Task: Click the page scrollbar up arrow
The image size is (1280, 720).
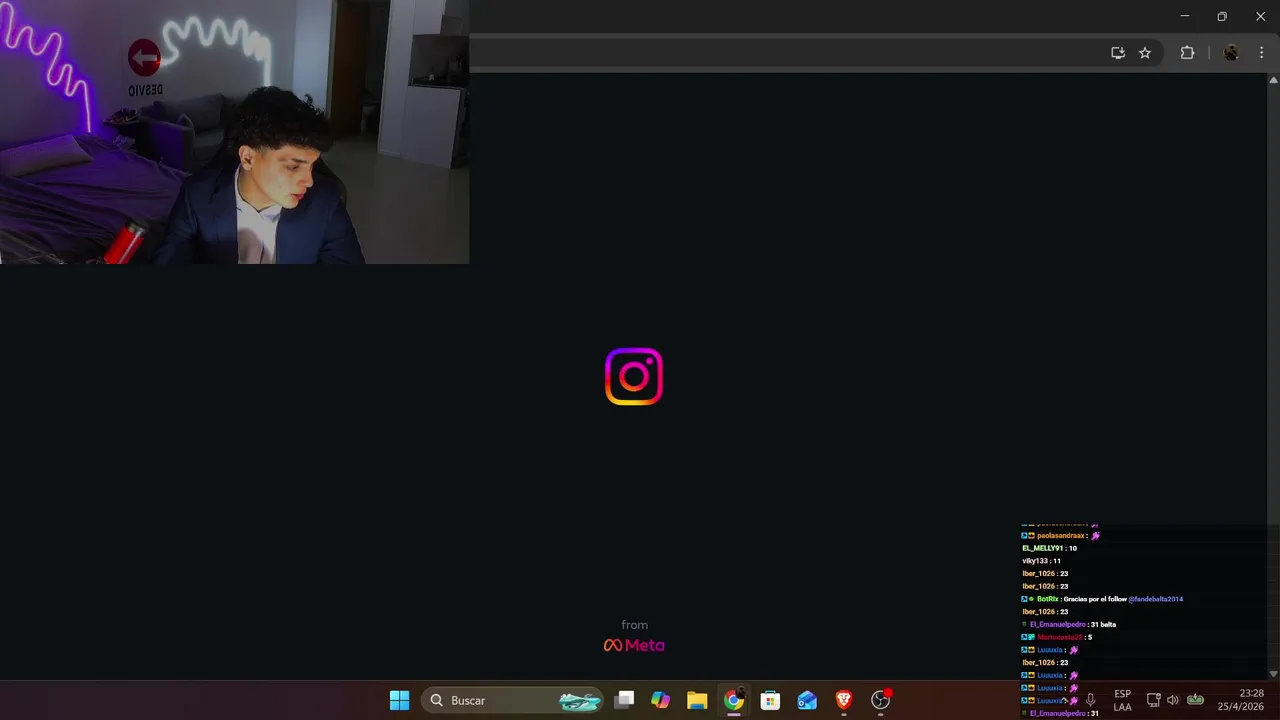Action: click(x=1273, y=79)
